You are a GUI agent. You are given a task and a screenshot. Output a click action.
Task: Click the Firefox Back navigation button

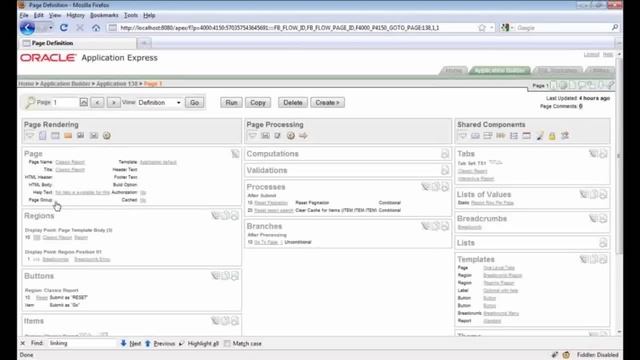tap(27, 28)
